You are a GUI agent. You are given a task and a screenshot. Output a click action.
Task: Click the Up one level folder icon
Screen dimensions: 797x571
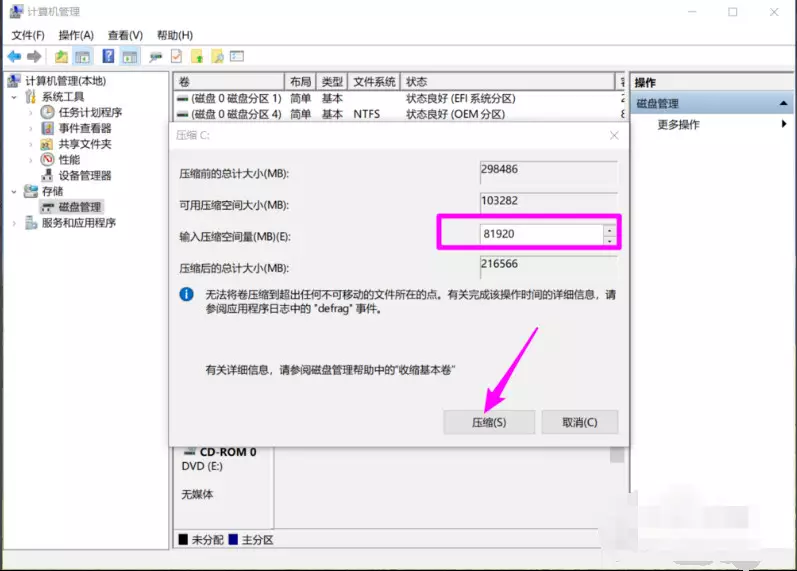coord(62,56)
